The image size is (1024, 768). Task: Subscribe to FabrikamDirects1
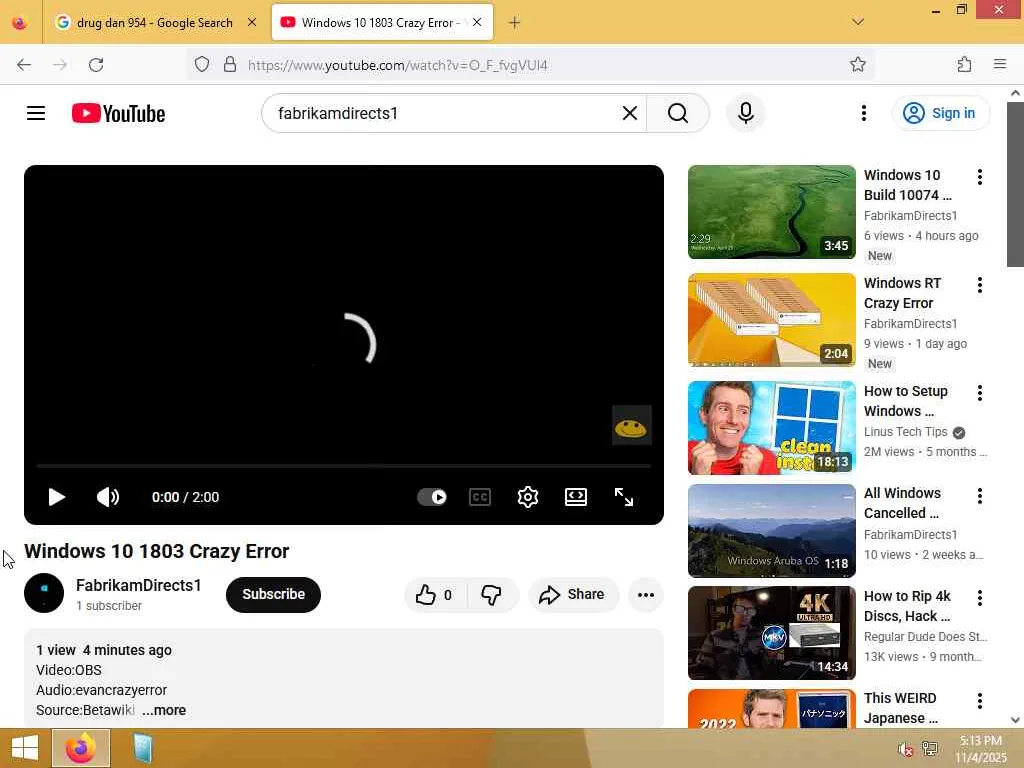point(273,594)
